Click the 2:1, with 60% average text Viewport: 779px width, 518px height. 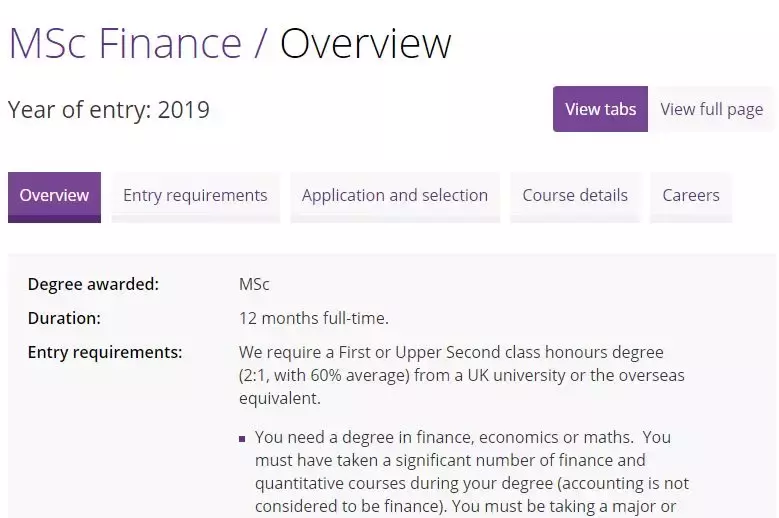(326, 375)
